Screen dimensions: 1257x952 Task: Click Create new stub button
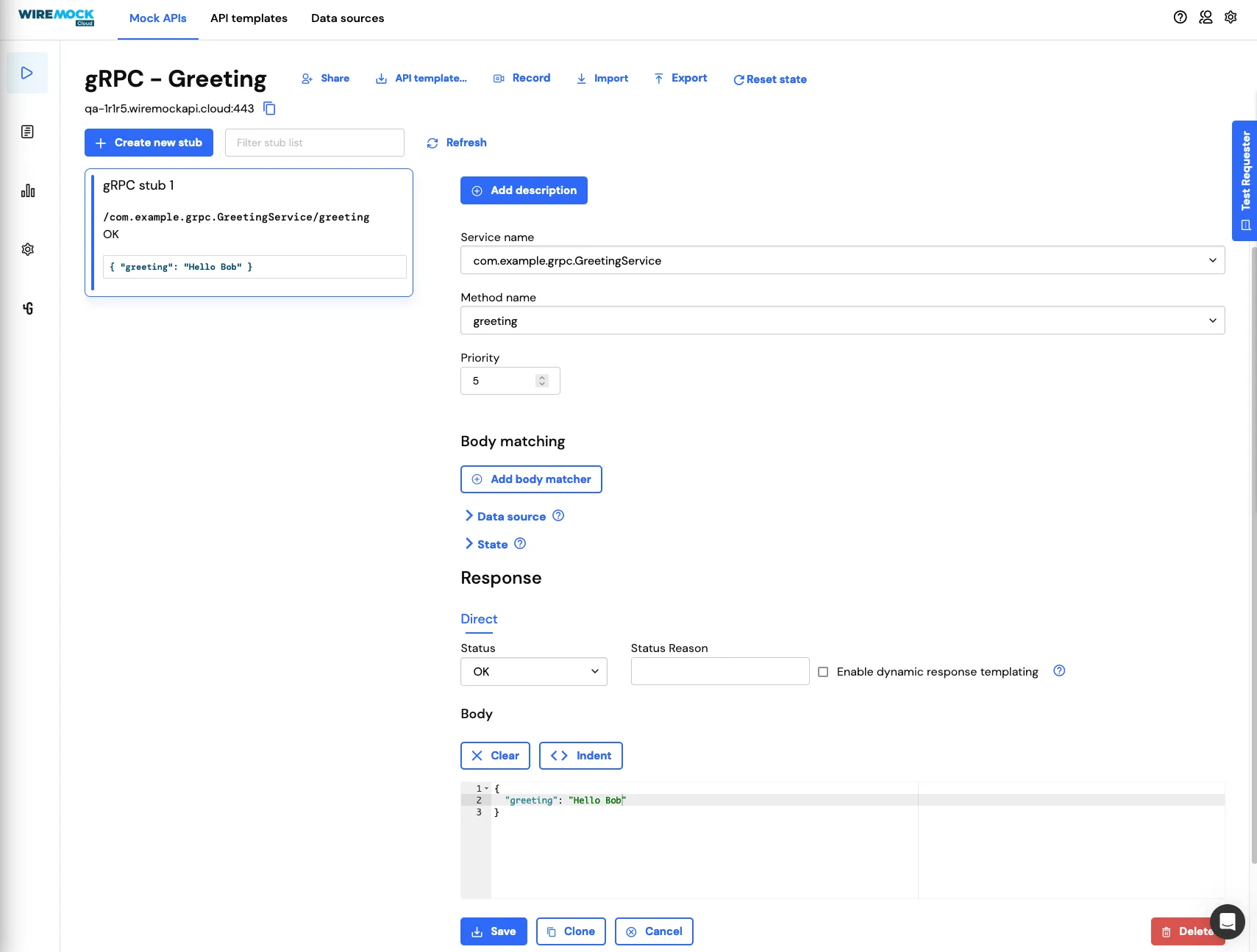[149, 143]
